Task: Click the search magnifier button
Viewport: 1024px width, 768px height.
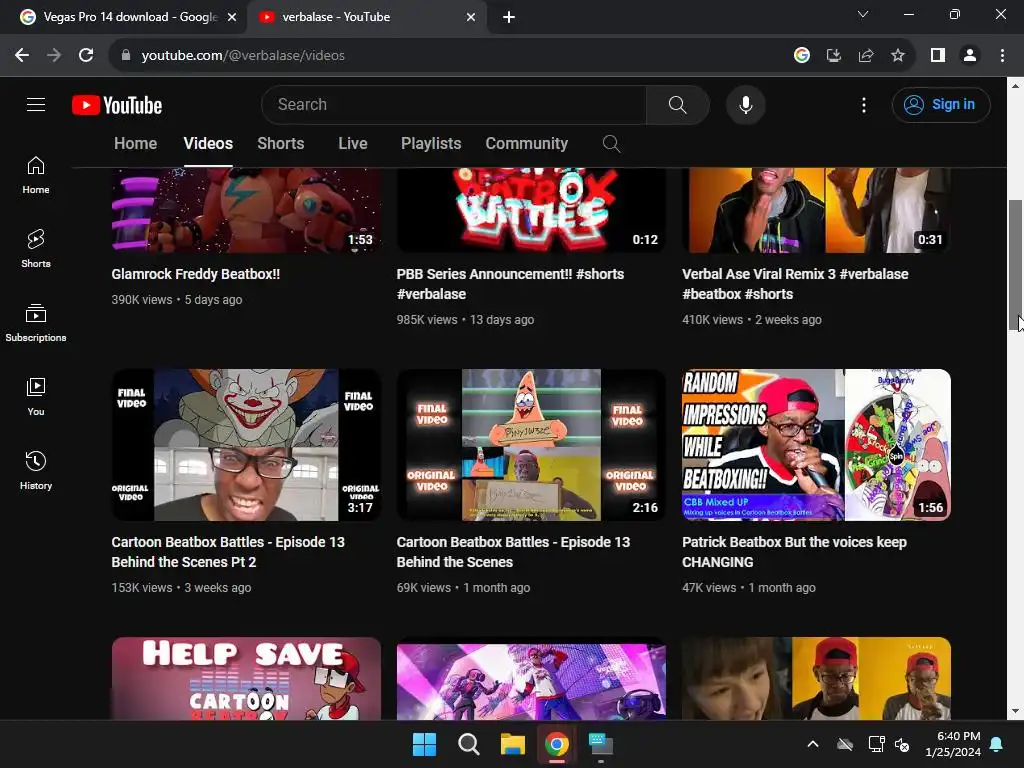Action: [677, 104]
